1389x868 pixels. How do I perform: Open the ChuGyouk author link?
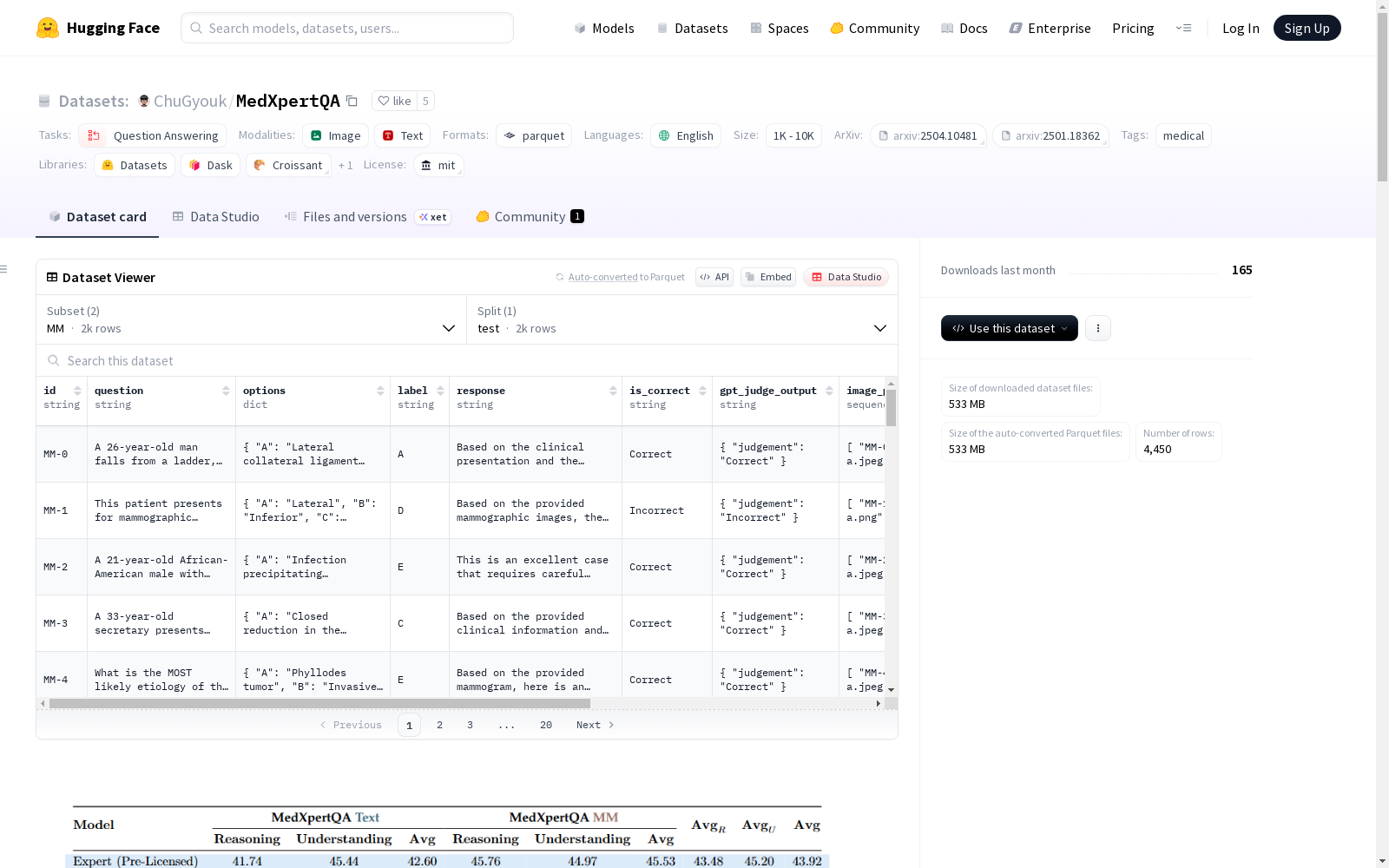pyautogui.click(x=190, y=101)
